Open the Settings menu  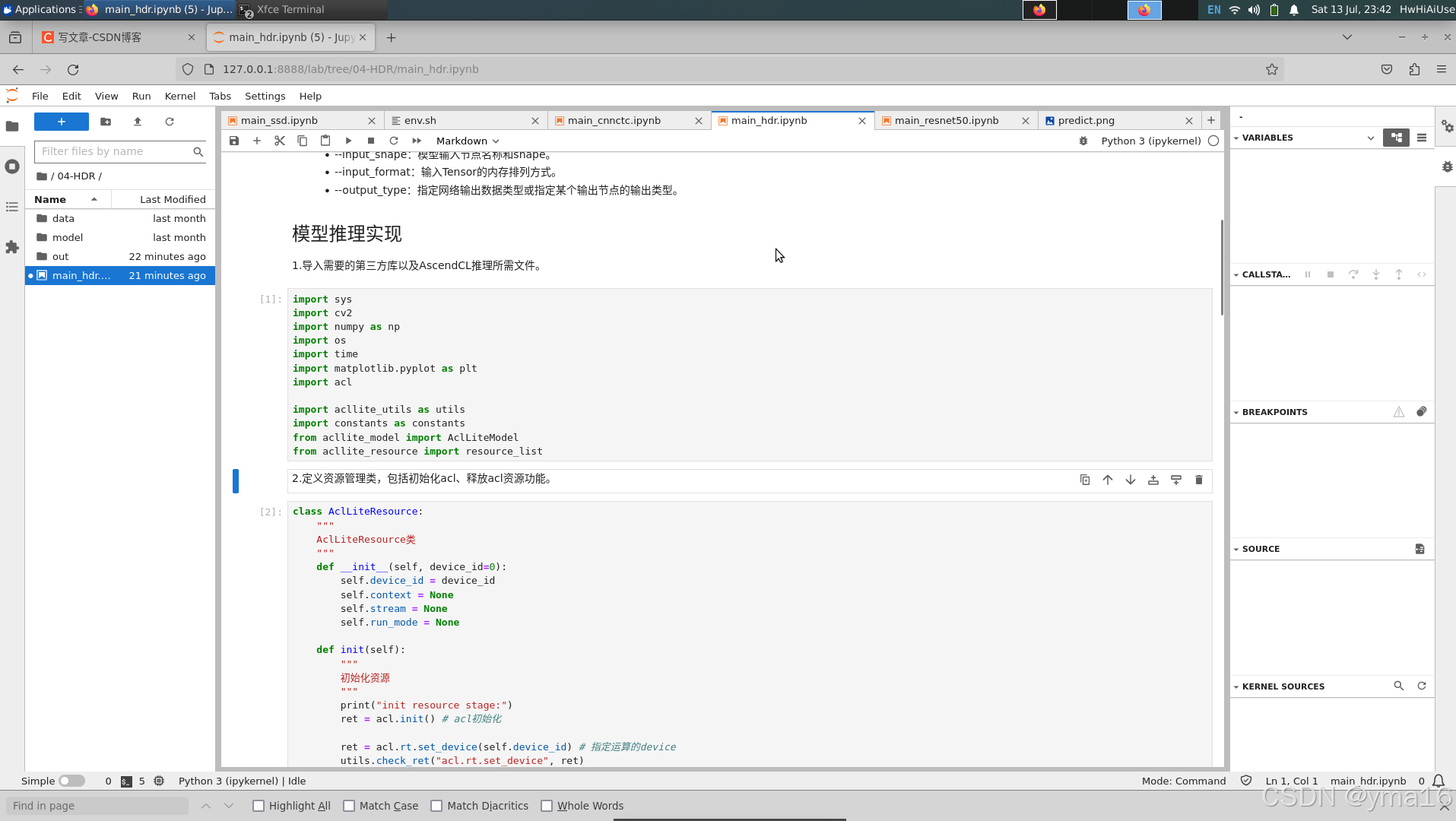[265, 96]
